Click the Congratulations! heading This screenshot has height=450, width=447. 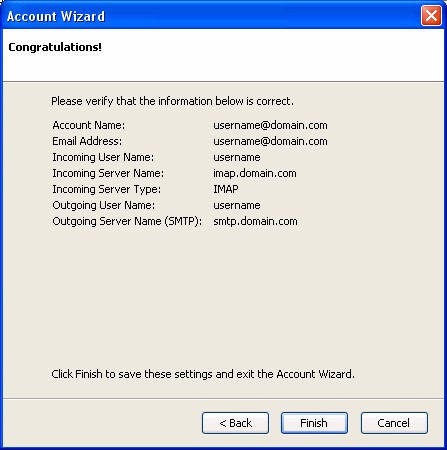coord(55,47)
